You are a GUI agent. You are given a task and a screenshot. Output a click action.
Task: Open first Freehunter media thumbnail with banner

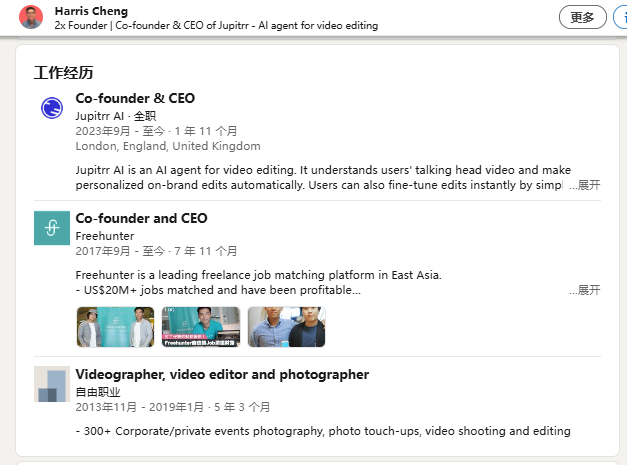point(115,327)
